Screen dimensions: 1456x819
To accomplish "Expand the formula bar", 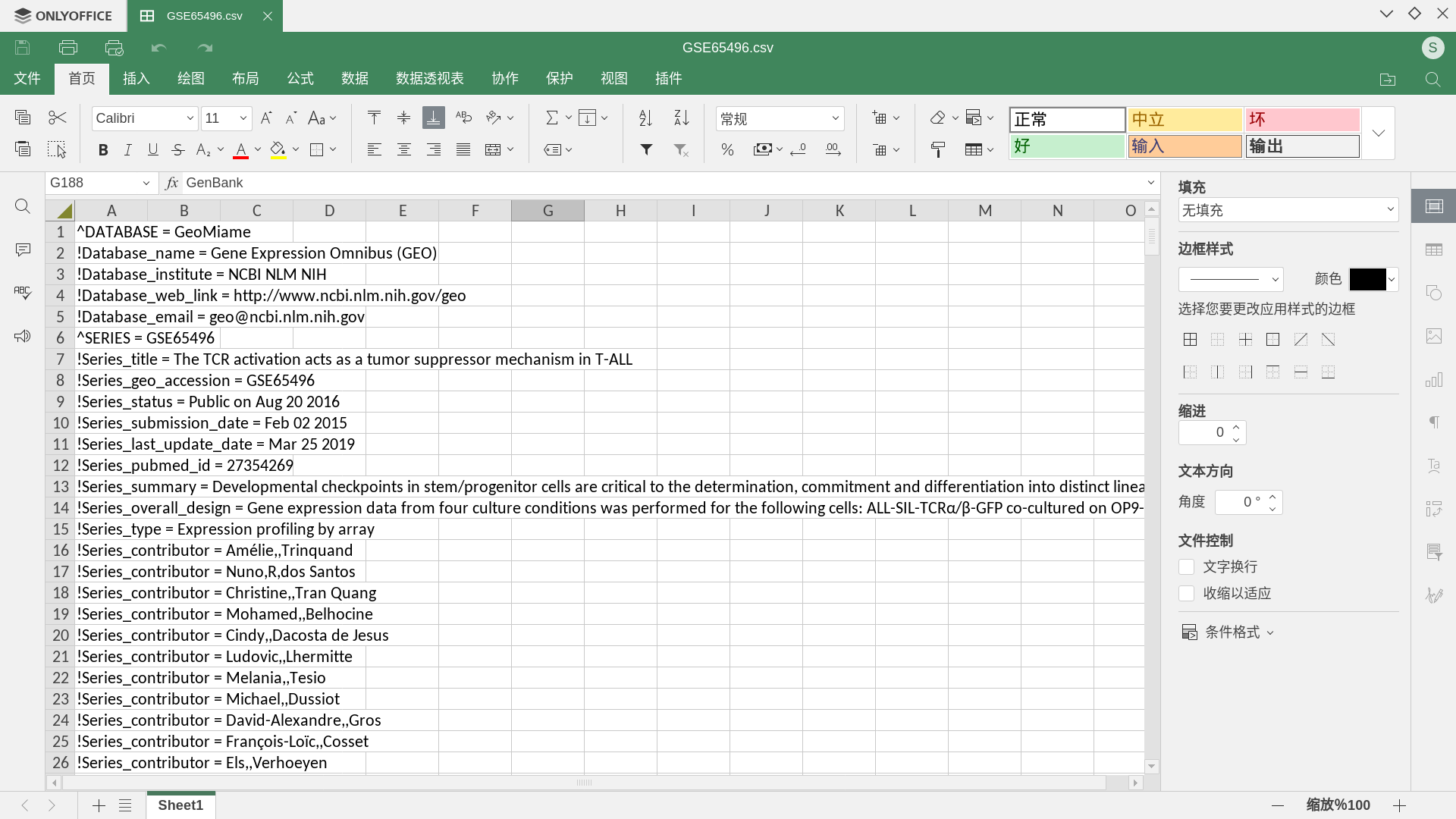I will click(1150, 183).
